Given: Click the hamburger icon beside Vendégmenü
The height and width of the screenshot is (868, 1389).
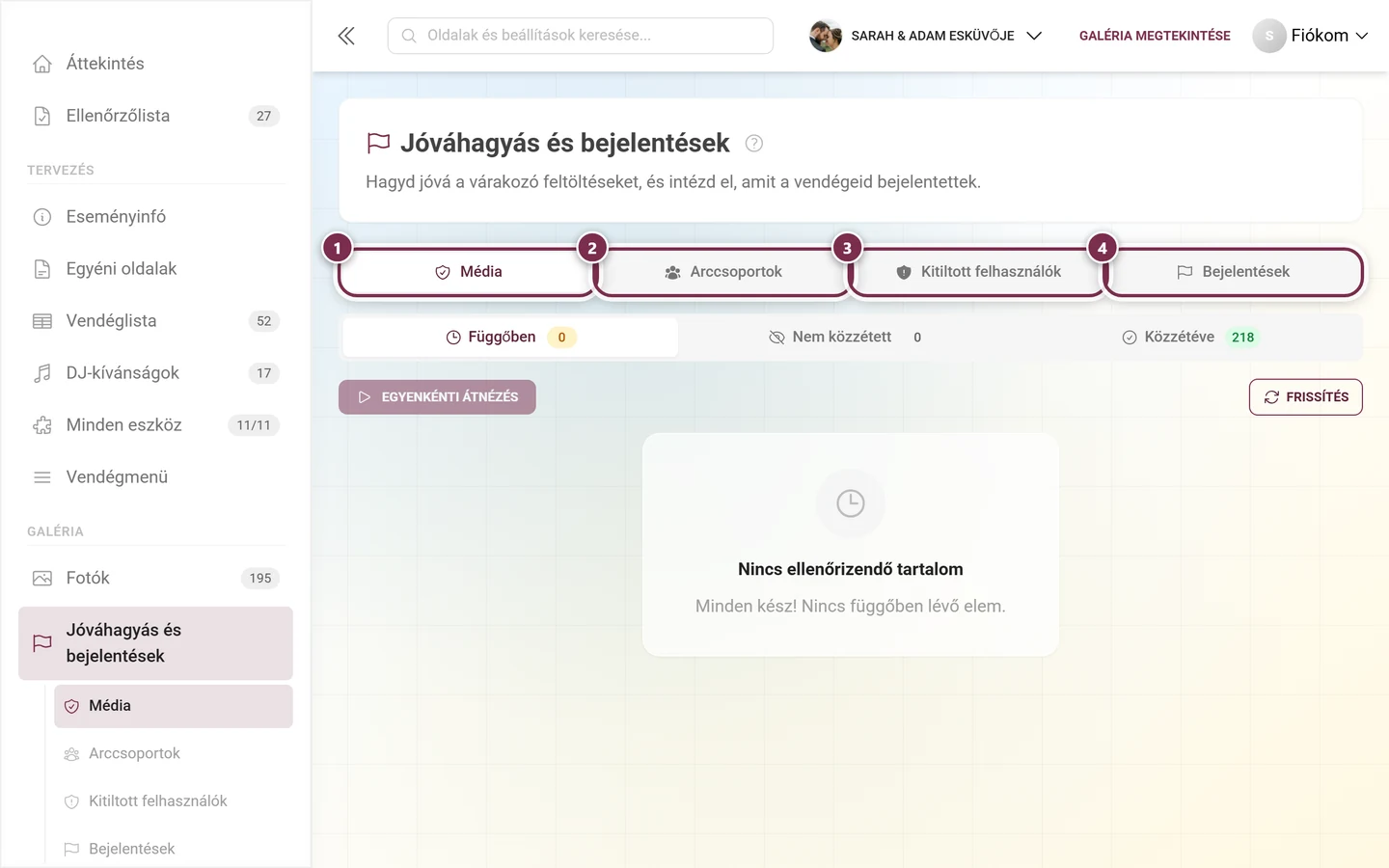Looking at the screenshot, I should click(42, 477).
